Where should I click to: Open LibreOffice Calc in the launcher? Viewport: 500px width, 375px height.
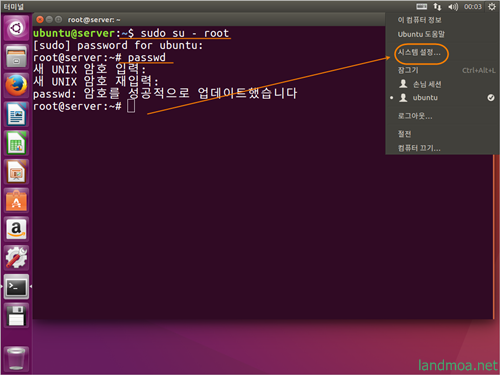point(16,143)
